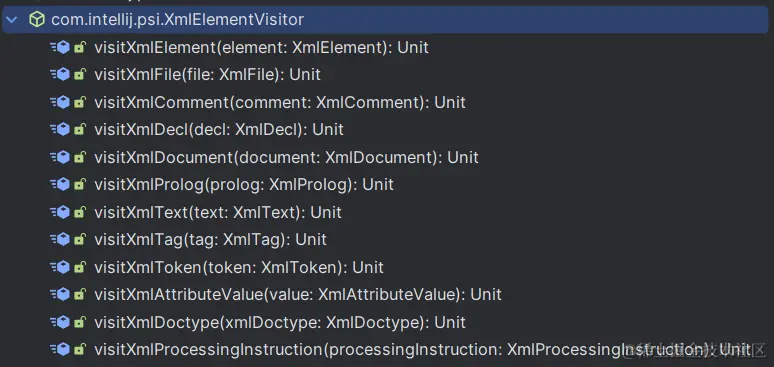Click the green lock icon beside visitXmlComment
This screenshot has width=774, height=367.
coord(79,103)
